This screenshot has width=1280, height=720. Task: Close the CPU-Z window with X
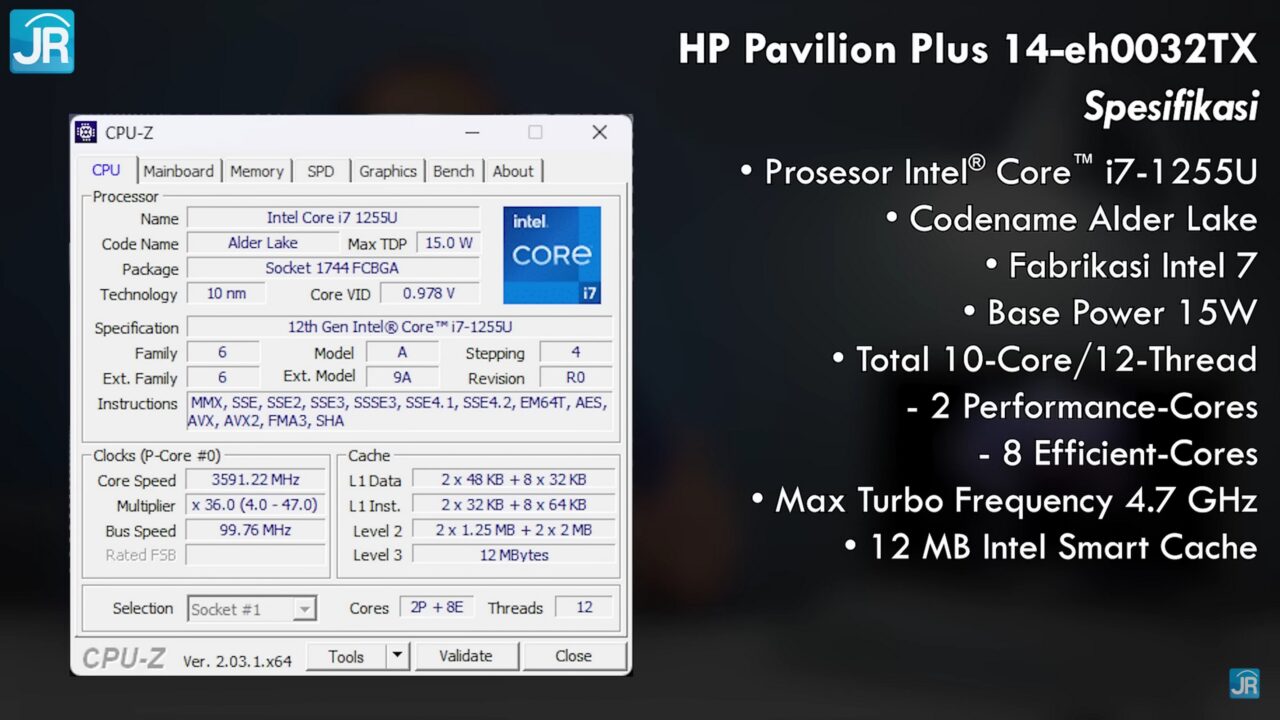599,132
